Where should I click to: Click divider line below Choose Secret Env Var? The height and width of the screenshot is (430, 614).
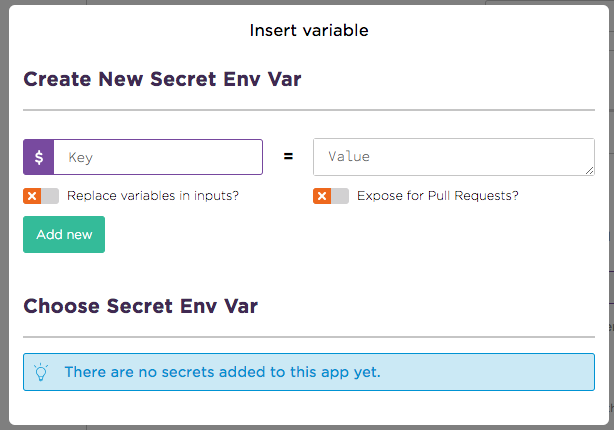coord(309,337)
